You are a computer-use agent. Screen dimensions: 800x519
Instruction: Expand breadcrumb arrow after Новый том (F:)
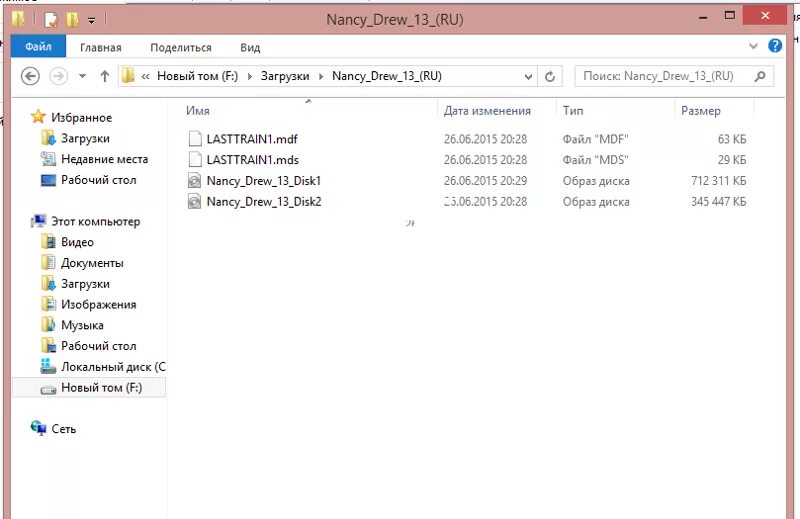click(x=249, y=77)
